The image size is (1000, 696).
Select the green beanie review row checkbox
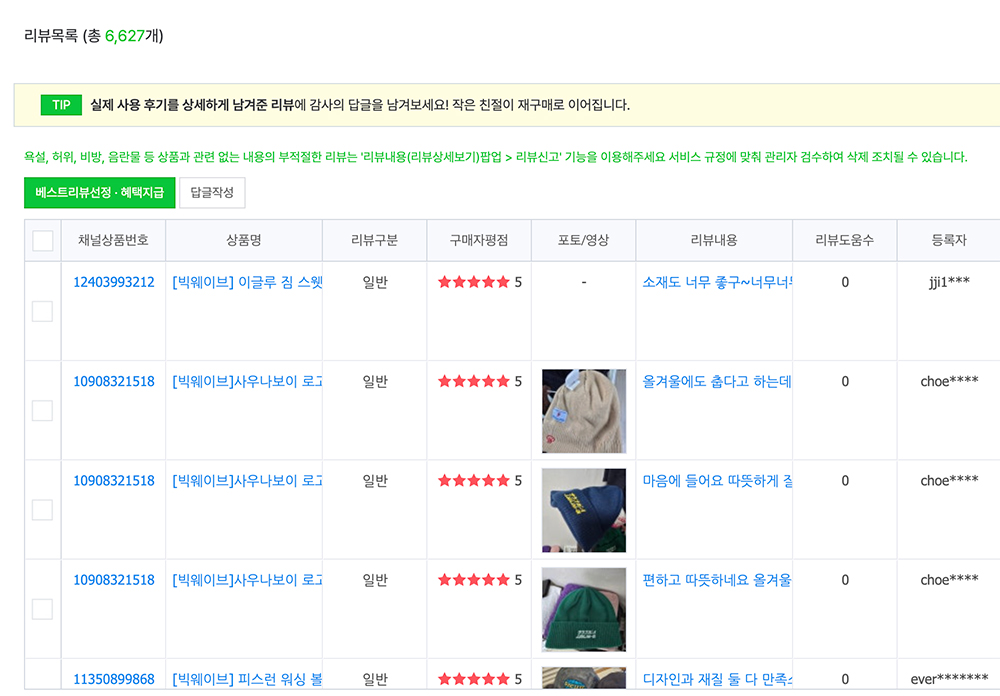(42, 609)
